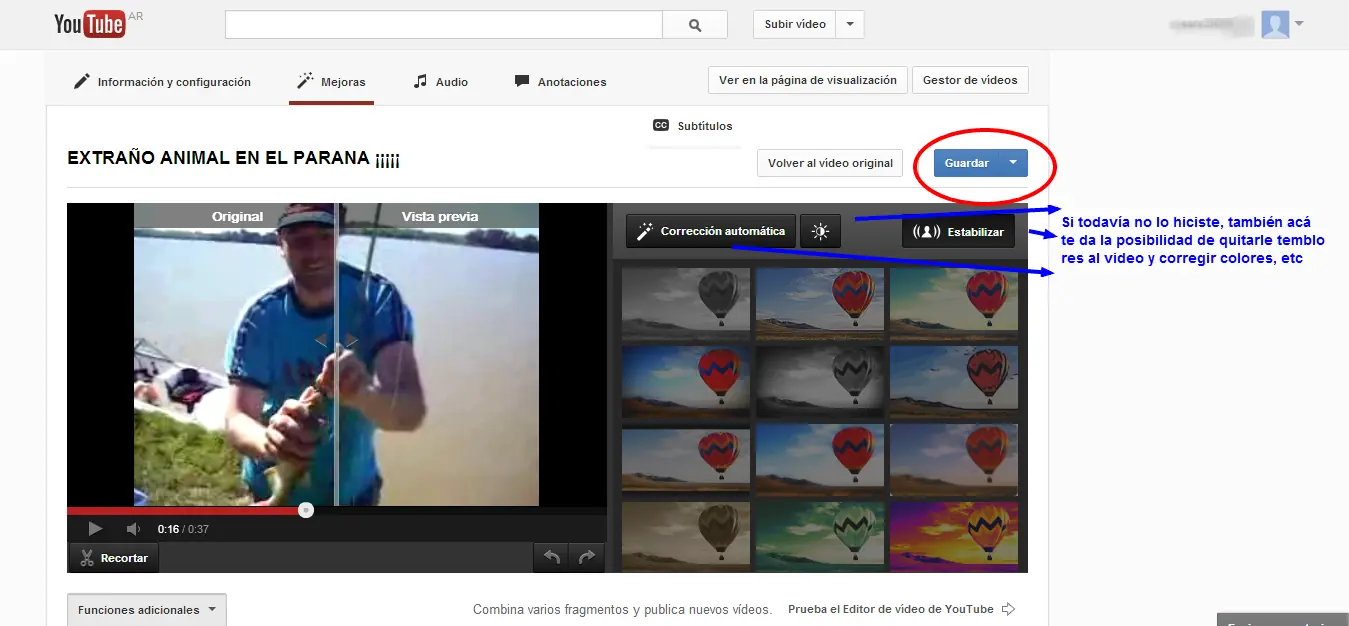The width and height of the screenshot is (1349, 626).
Task: Click the YouTube logo
Action: [x=90, y=24]
